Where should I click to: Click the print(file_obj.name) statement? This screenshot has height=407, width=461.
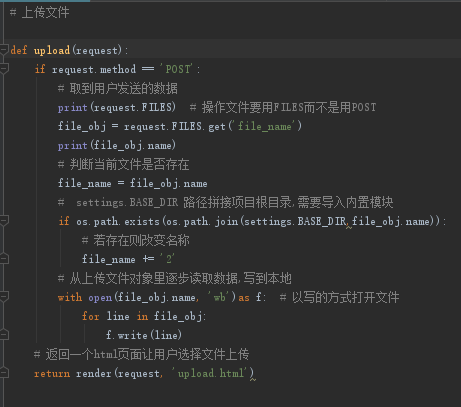click(117, 145)
